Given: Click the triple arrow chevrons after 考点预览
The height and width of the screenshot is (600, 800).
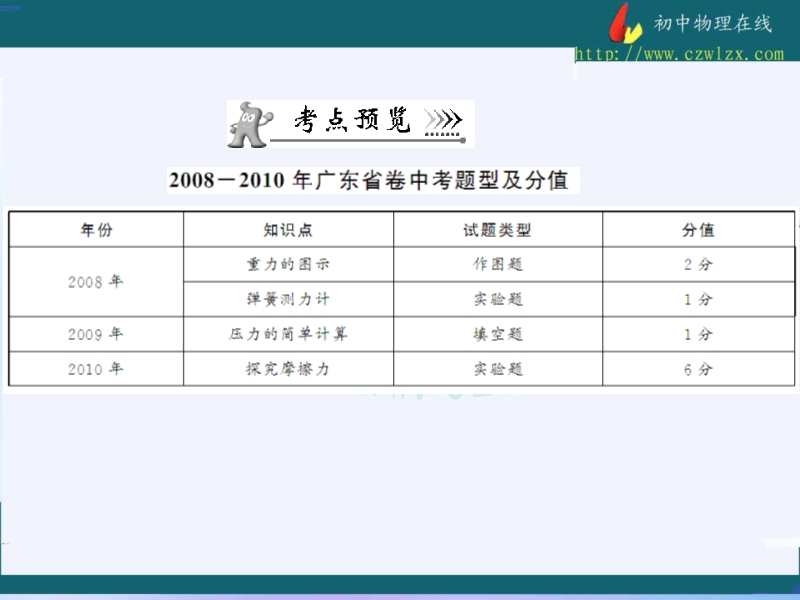Looking at the screenshot, I should click(x=443, y=122).
